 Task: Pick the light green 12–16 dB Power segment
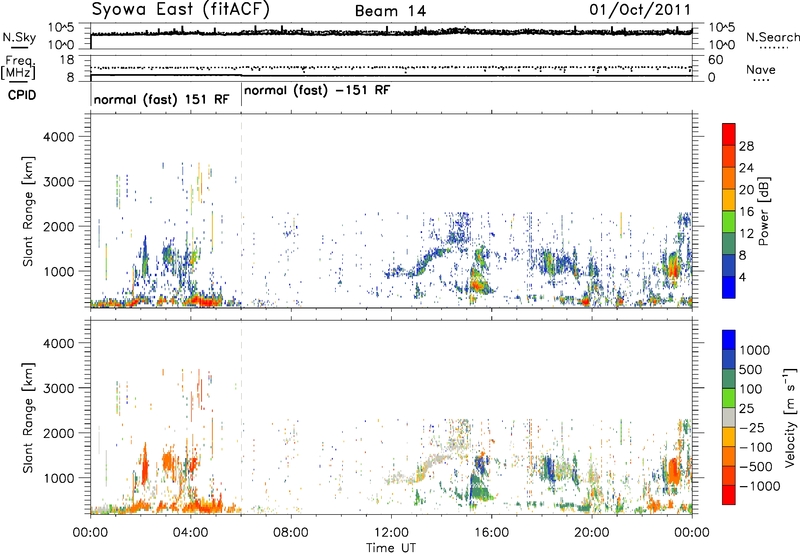(x=729, y=221)
